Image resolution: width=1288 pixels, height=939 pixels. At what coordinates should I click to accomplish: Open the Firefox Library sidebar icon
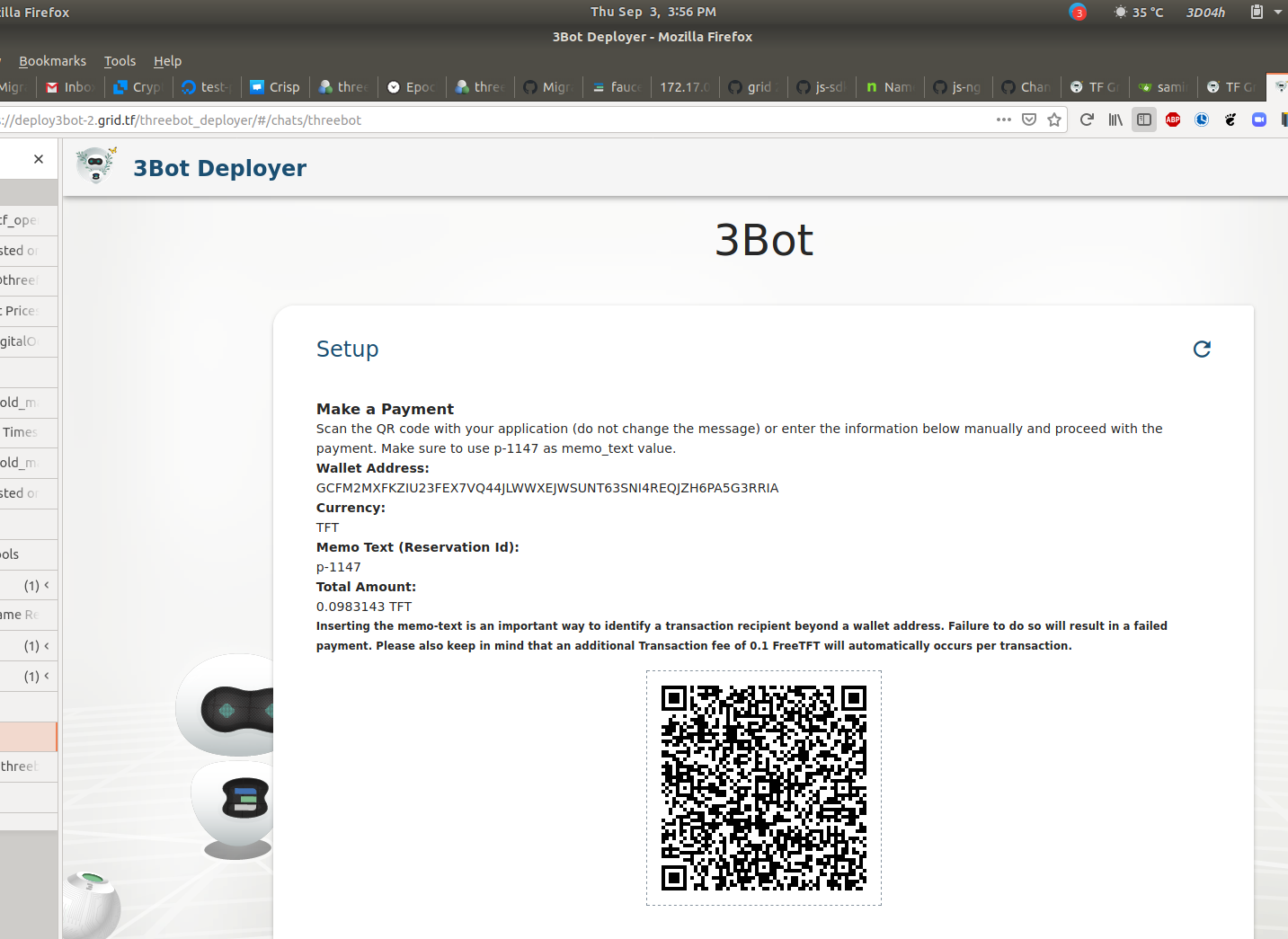coord(1115,120)
